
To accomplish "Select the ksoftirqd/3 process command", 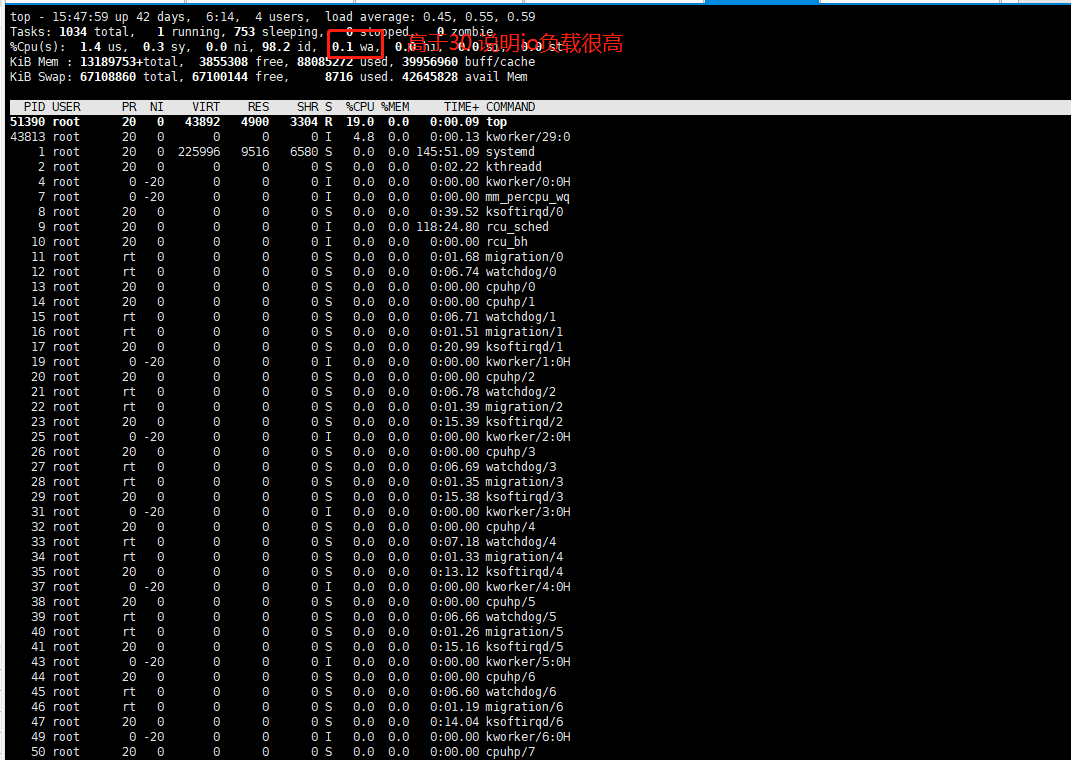I will [x=525, y=498].
